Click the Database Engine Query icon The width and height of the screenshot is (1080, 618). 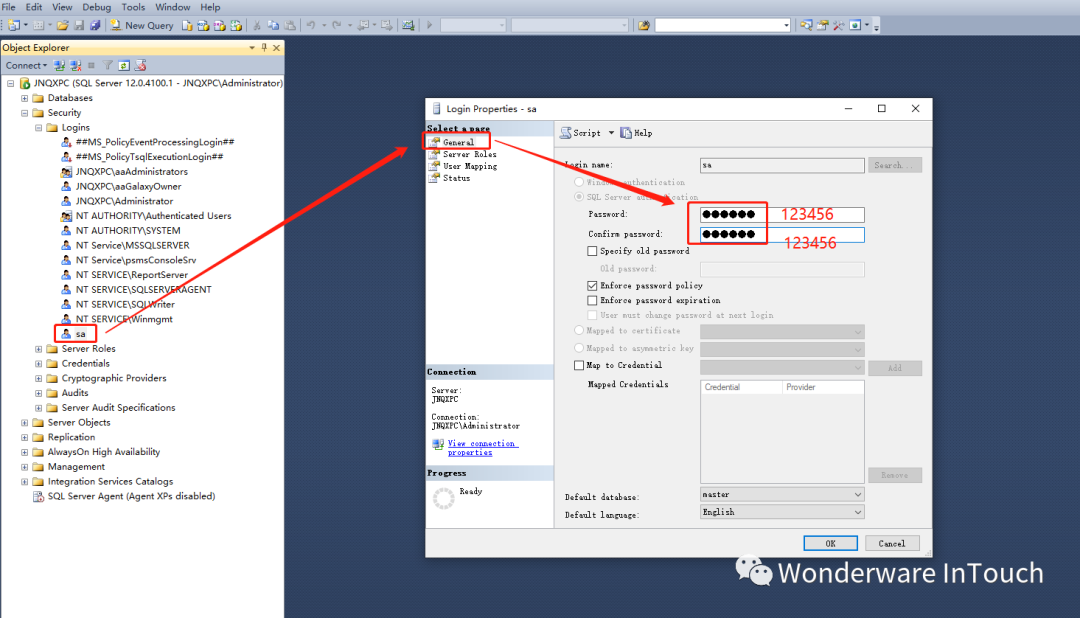pos(187,25)
